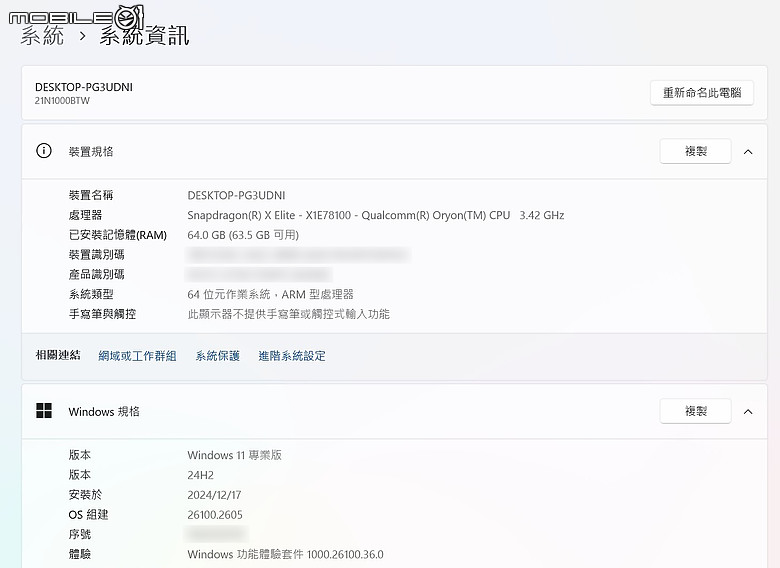Select the Windows 11 專業版 edition value
780x568 pixels.
click(x=234, y=455)
